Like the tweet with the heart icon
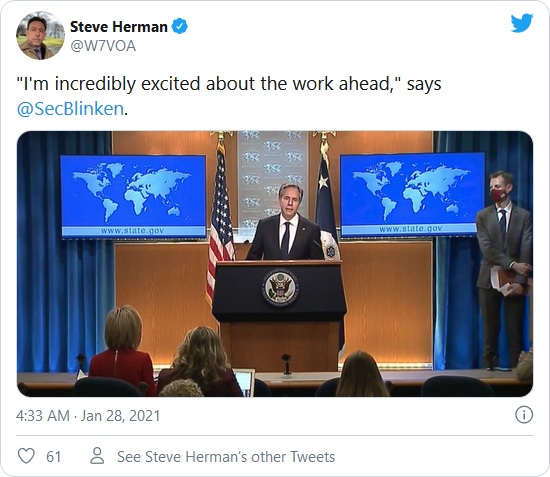Viewport: 550px width, 477px height. (x=26, y=456)
